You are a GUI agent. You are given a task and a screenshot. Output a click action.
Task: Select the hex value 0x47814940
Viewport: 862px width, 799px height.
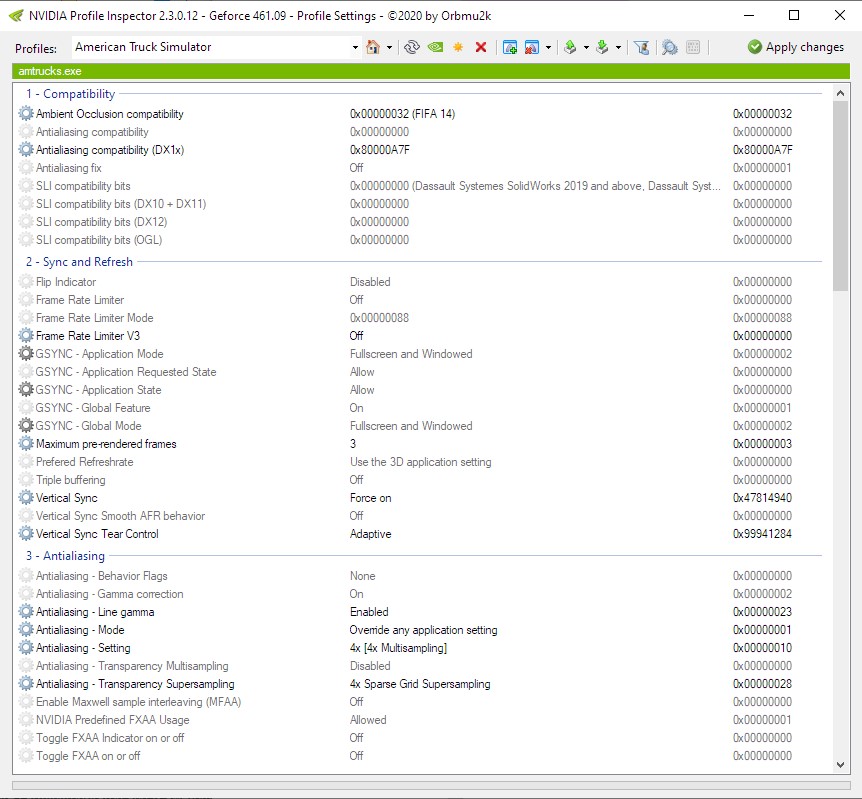pos(762,498)
